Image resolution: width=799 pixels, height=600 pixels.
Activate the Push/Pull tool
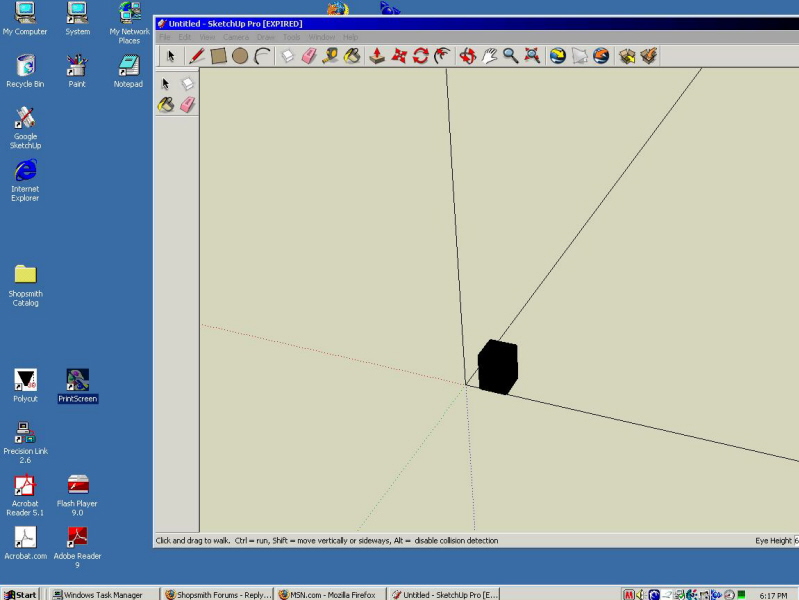tap(377, 56)
